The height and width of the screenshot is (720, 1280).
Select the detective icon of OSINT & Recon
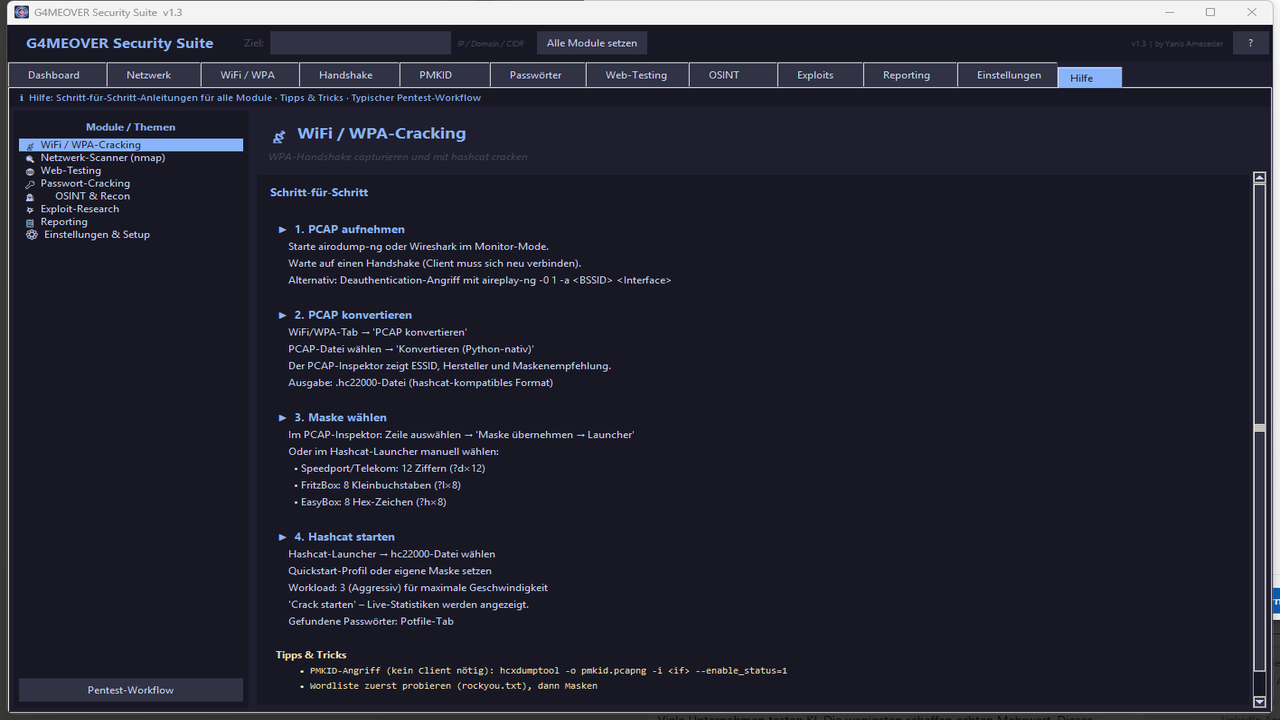[31, 197]
